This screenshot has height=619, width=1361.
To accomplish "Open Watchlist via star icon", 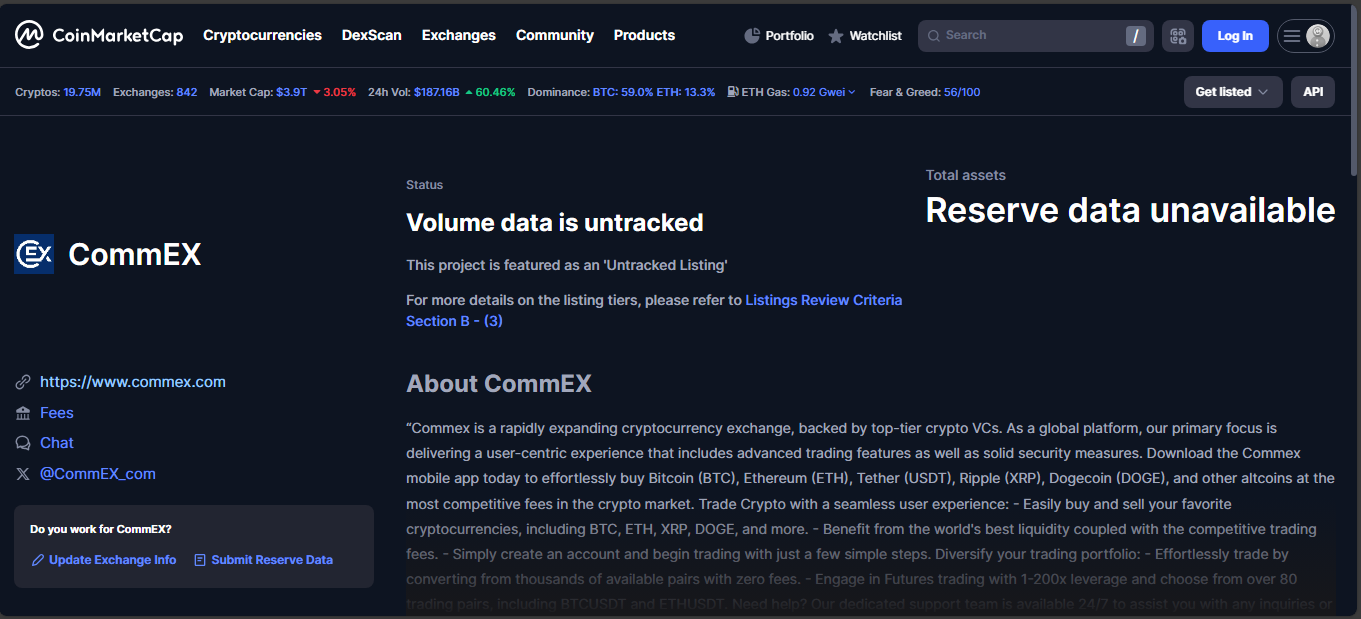I will [836, 36].
